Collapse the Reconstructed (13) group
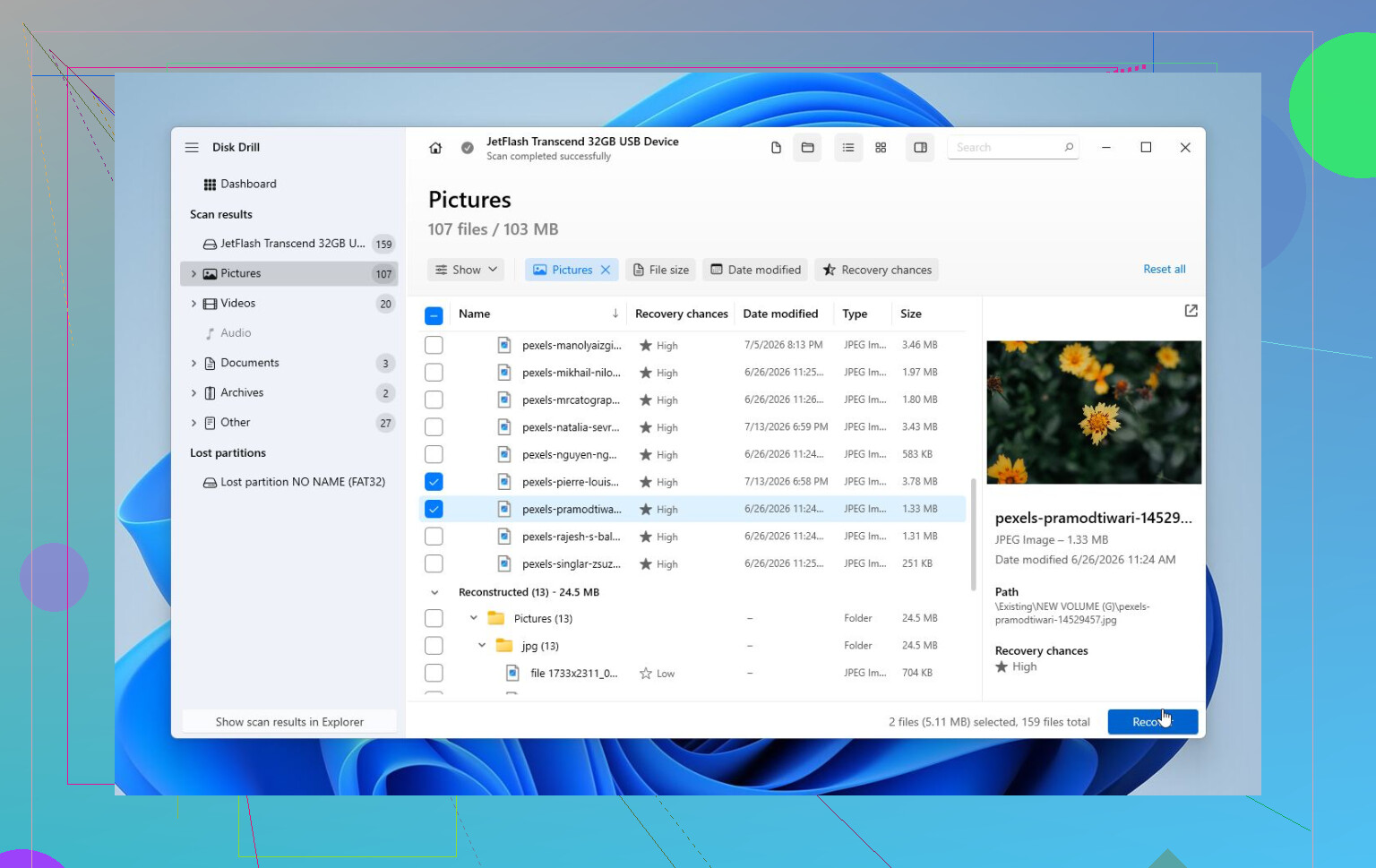Screen dimensions: 1376x868 (x=434, y=592)
